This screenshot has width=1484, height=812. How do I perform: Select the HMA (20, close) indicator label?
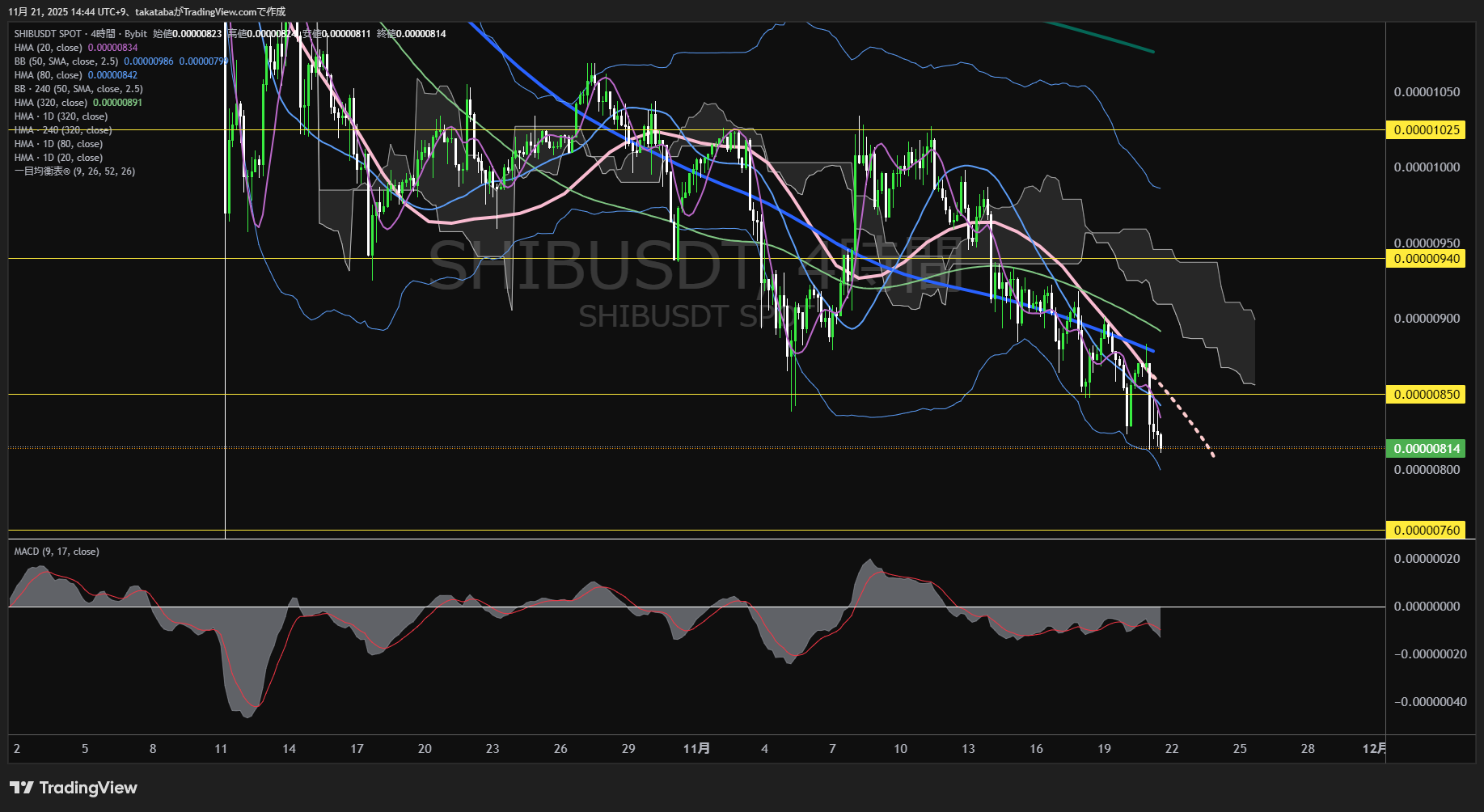point(48,48)
